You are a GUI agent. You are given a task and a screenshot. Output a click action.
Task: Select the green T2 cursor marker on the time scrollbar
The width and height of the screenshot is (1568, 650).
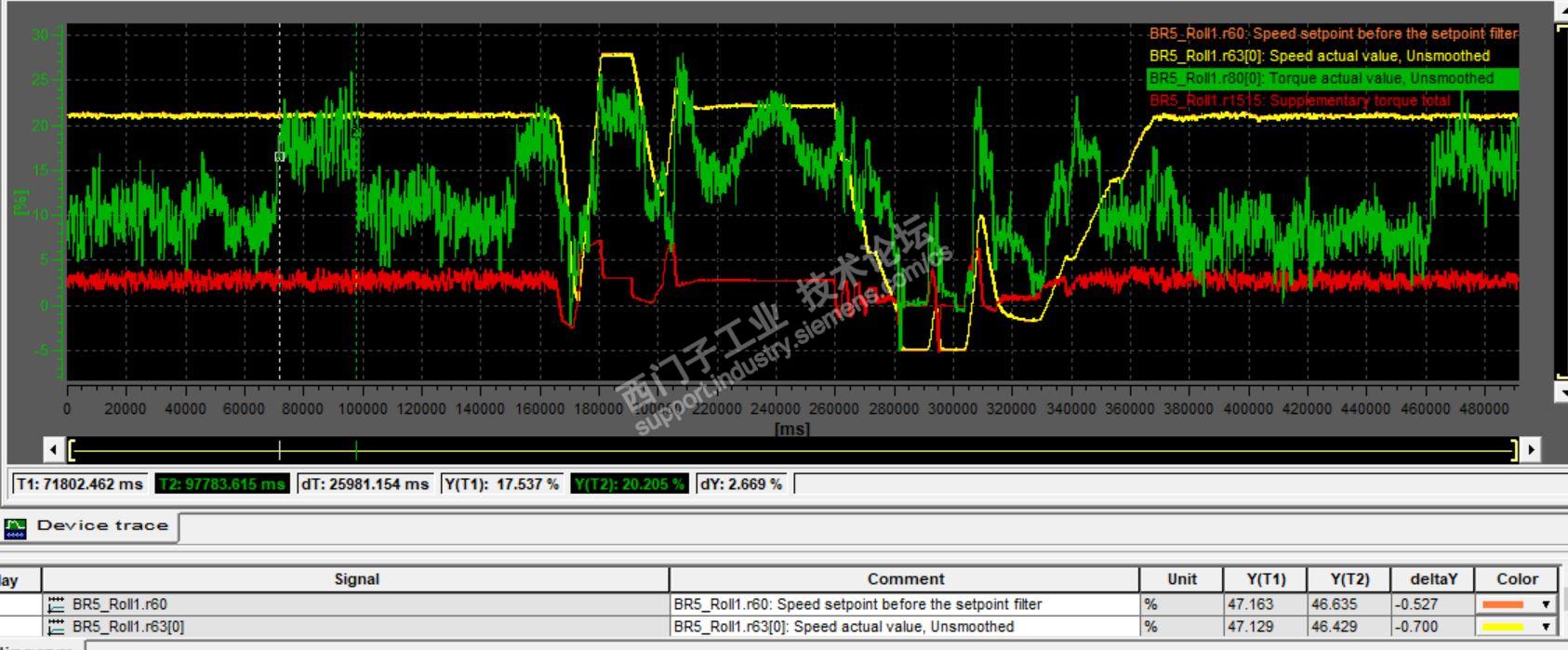tap(356, 451)
